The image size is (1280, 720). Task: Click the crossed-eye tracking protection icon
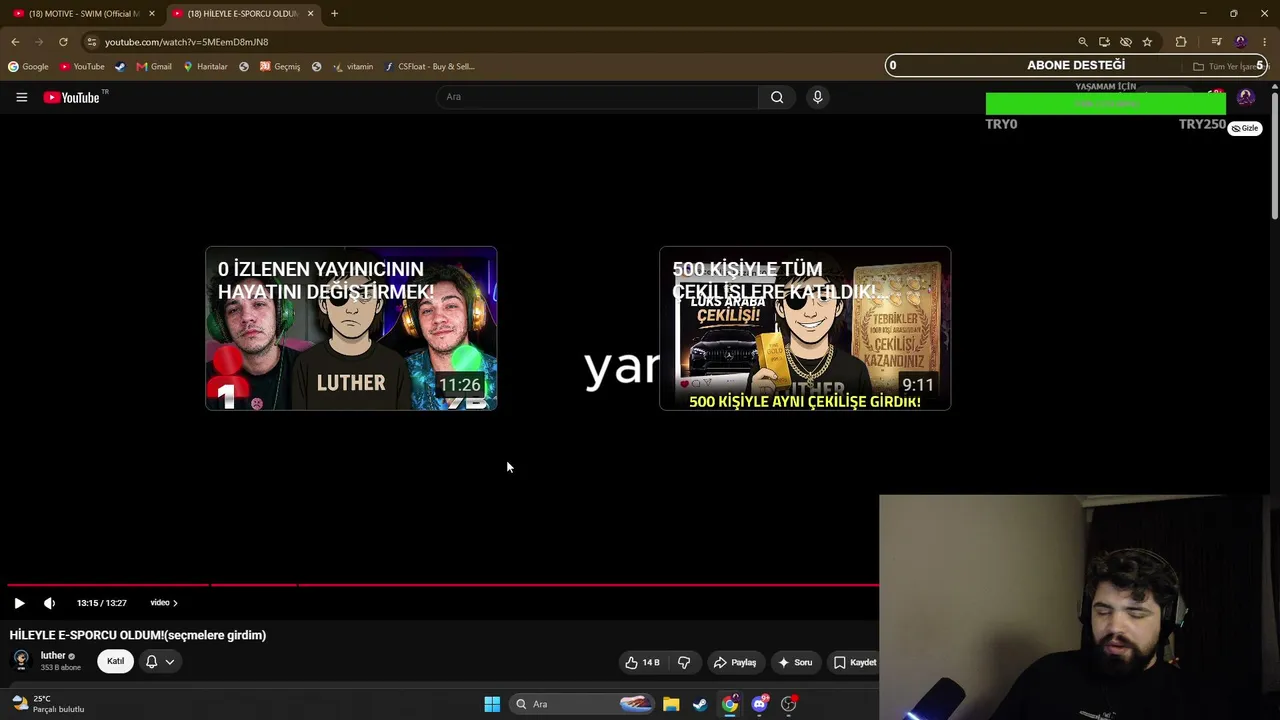pos(1126,42)
